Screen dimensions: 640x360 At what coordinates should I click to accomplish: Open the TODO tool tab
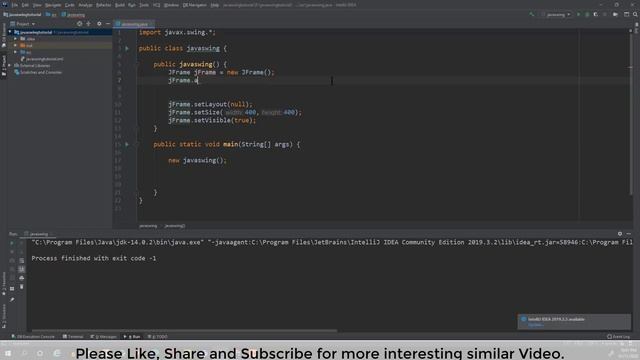click(158, 337)
